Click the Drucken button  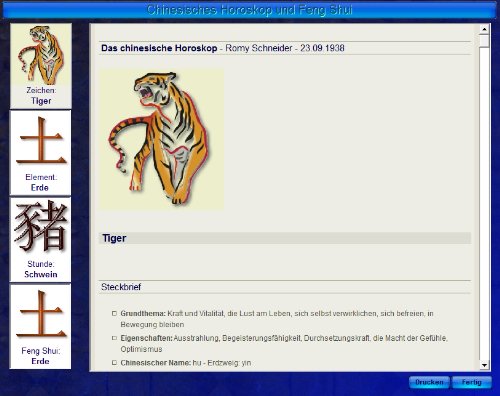(x=429, y=382)
